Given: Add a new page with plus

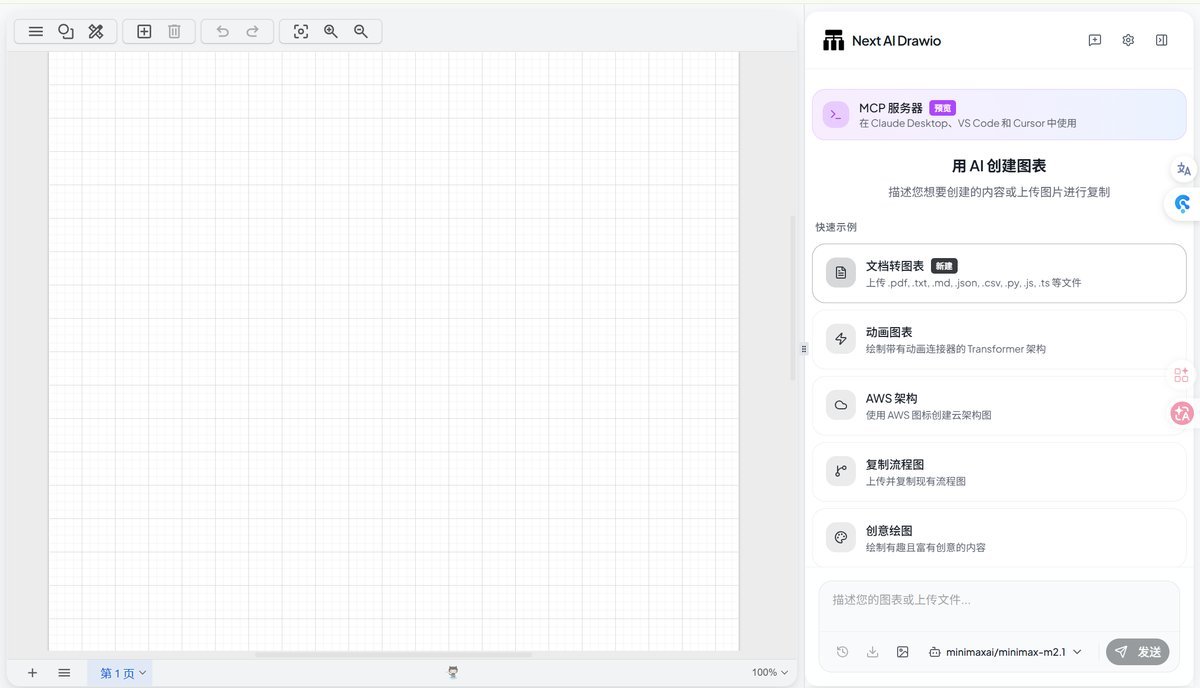Looking at the screenshot, I should (x=32, y=673).
